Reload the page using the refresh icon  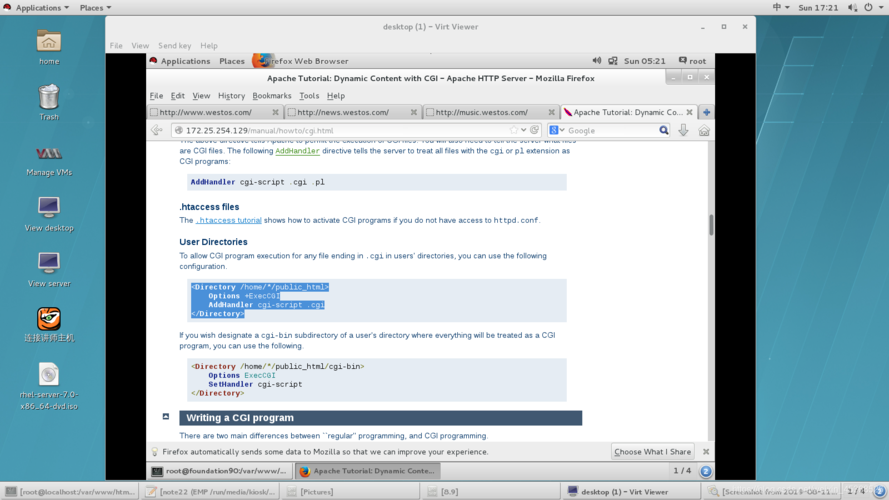click(535, 130)
